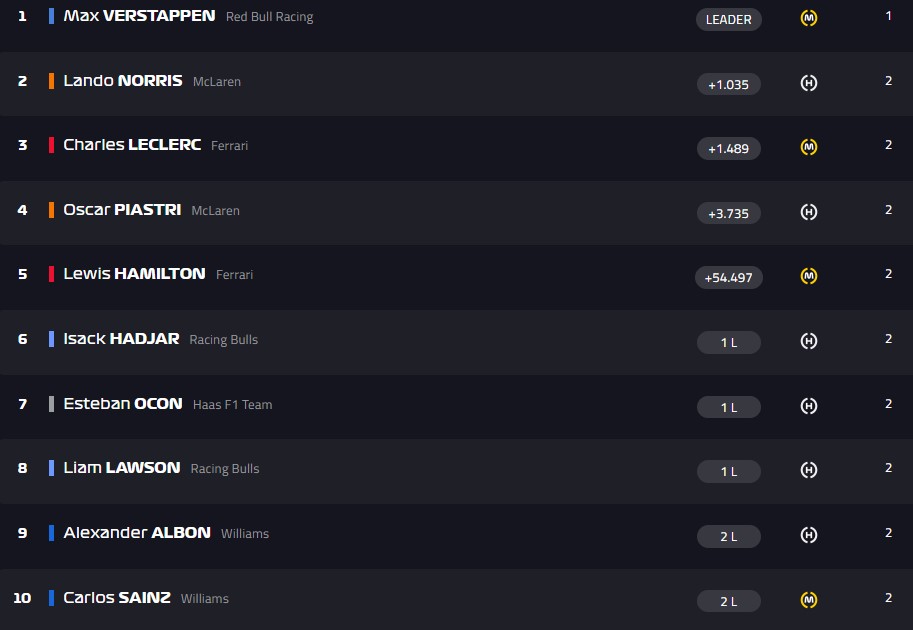Click Sainz's medium tyre icon
The width and height of the screenshot is (913, 630).
coord(809,601)
